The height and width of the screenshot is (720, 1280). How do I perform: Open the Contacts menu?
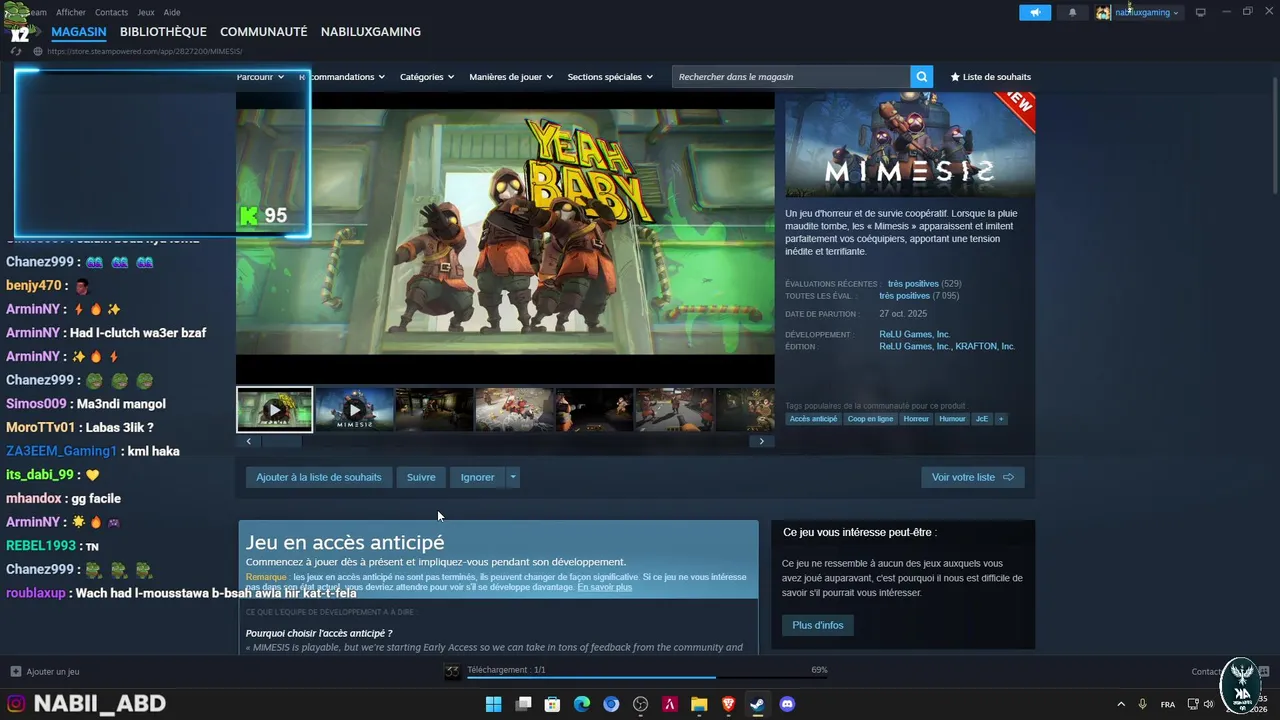click(x=111, y=12)
